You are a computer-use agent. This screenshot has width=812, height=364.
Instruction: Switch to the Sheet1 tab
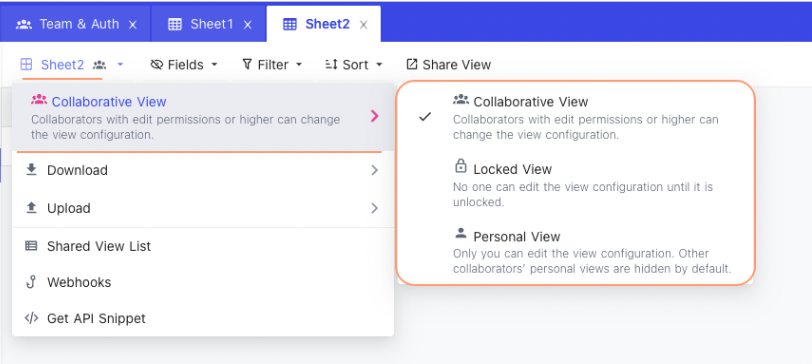coord(210,24)
